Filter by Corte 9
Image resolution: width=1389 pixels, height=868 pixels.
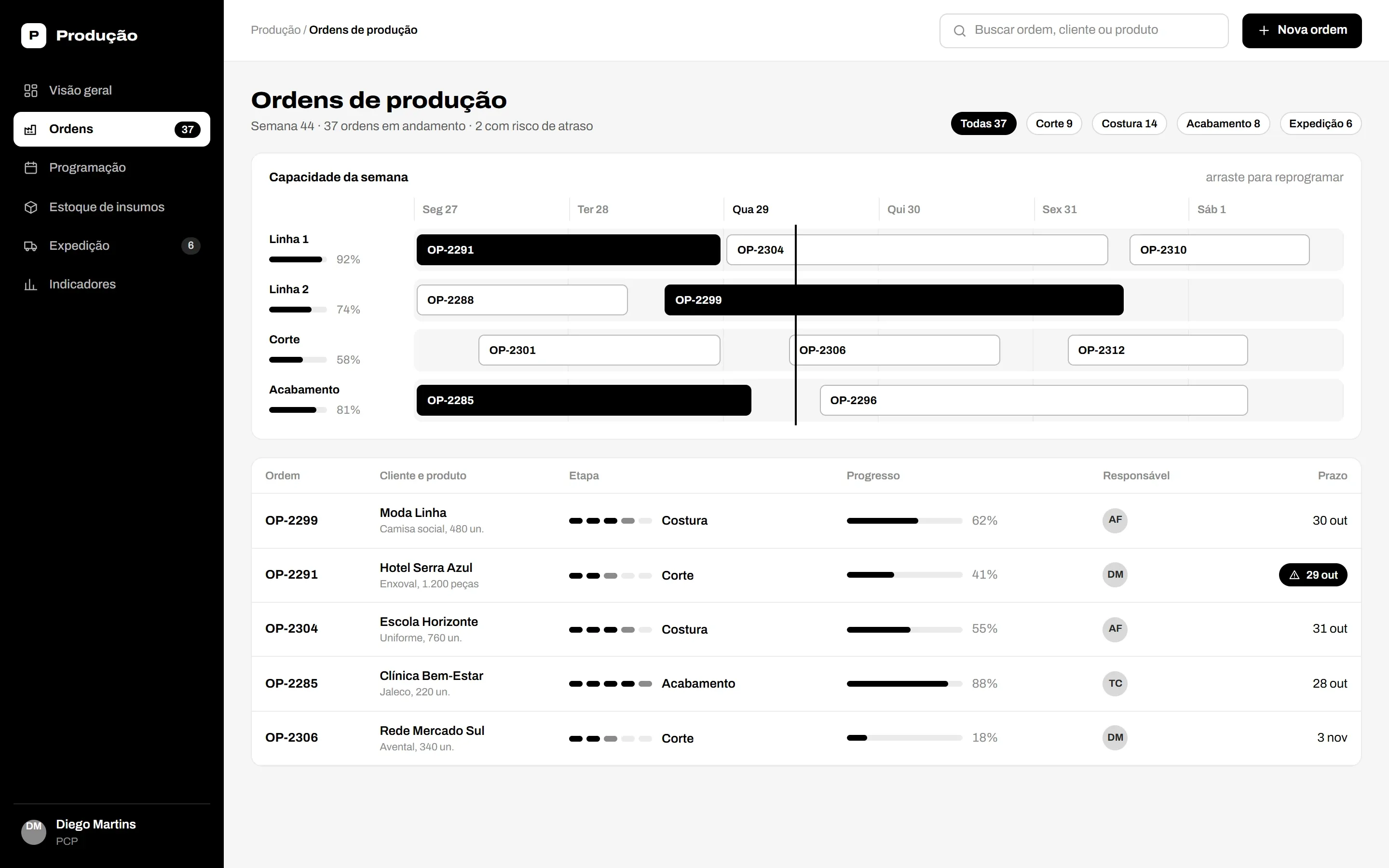click(x=1054, y=123)
